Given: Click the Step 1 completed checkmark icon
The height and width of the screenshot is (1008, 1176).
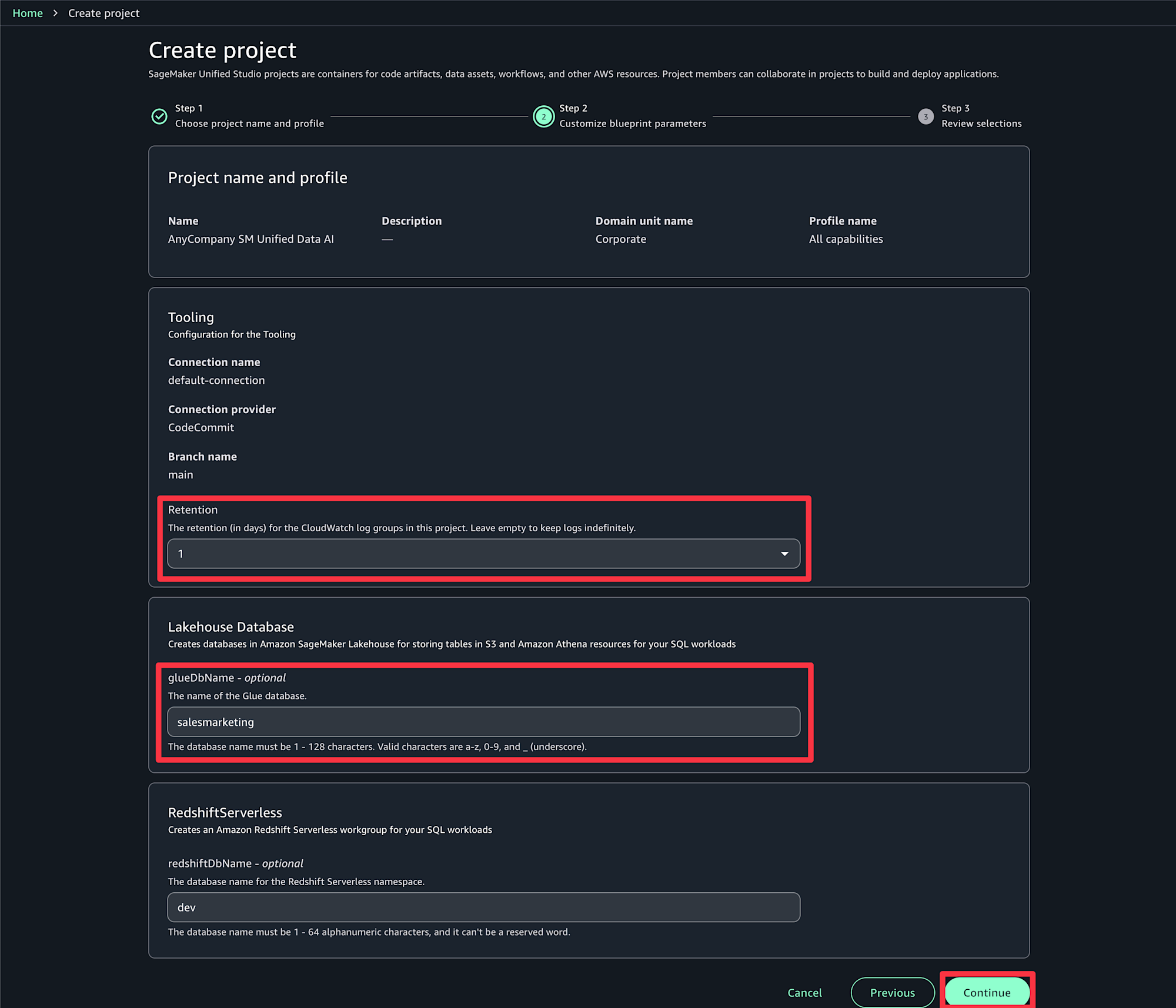Looking at the screenshot, I should [159, 116].
